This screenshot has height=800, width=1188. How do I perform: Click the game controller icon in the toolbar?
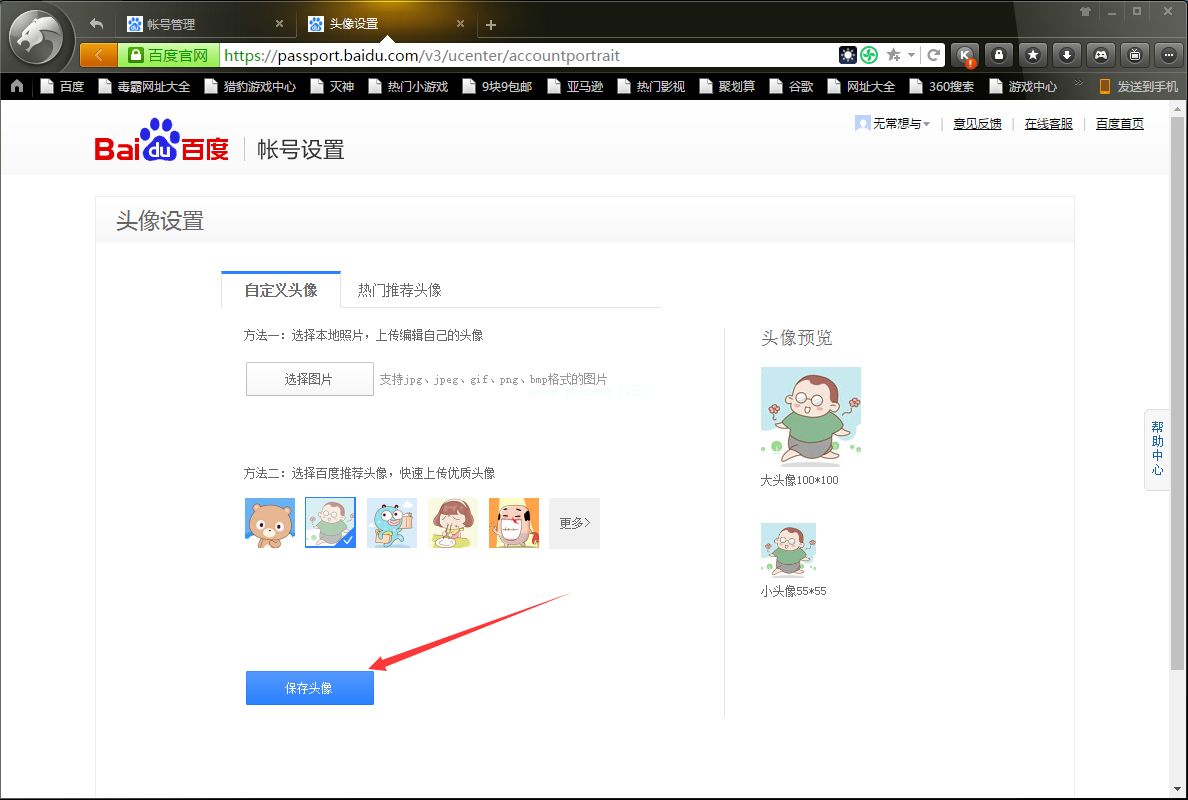pos(1100,55)
